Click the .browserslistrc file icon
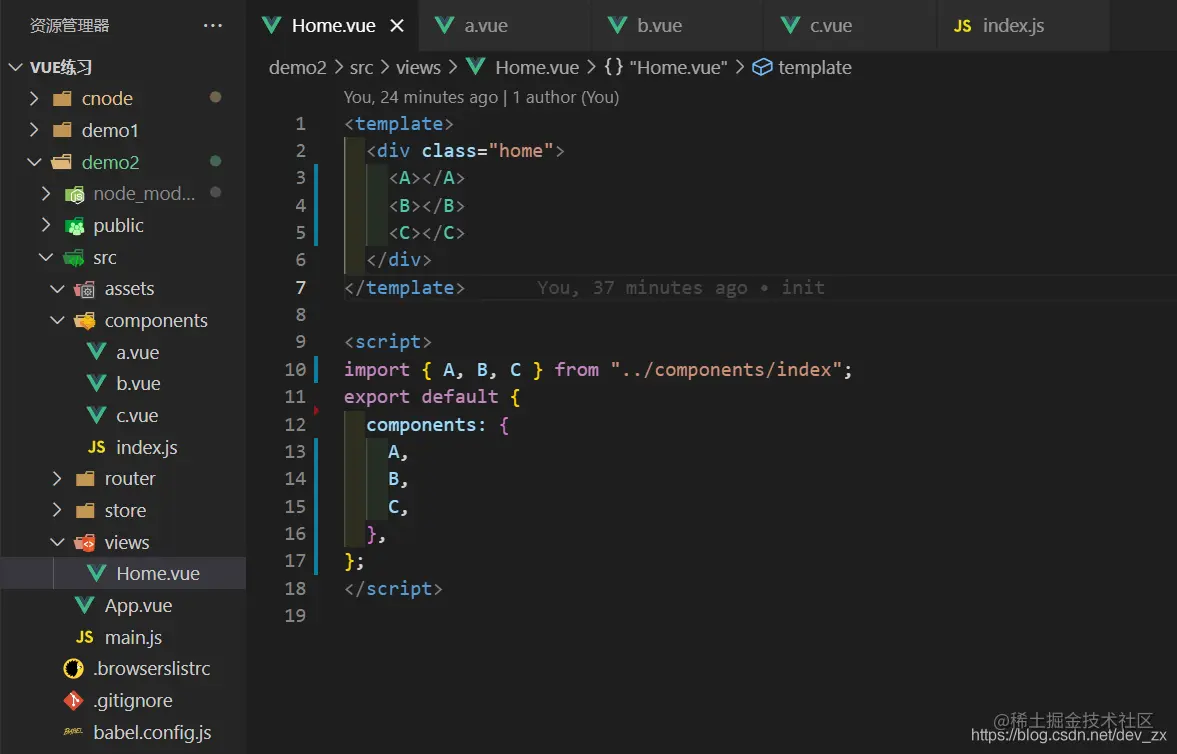Screen dimensions: 1177x754 pyautogui.click(x=74, y=668)
